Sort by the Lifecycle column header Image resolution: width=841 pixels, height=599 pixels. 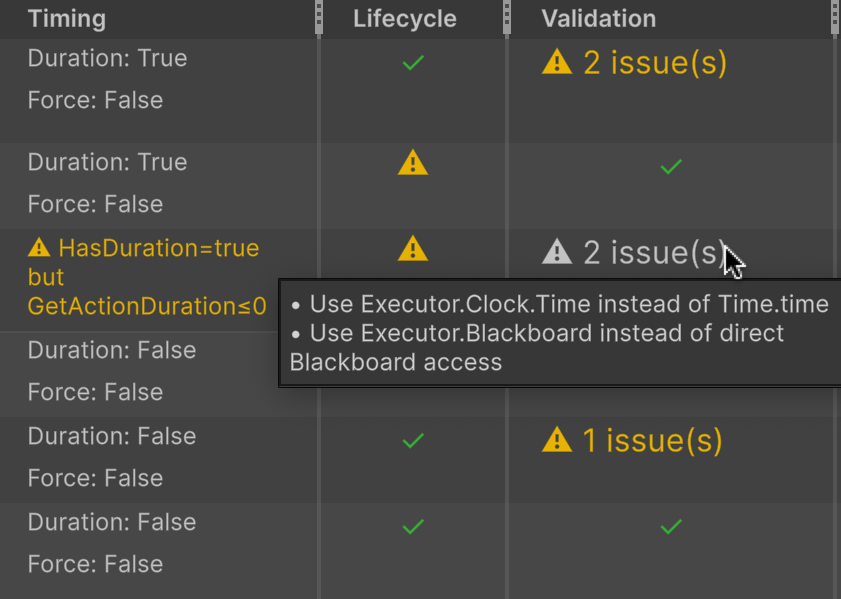click(405, 19)
